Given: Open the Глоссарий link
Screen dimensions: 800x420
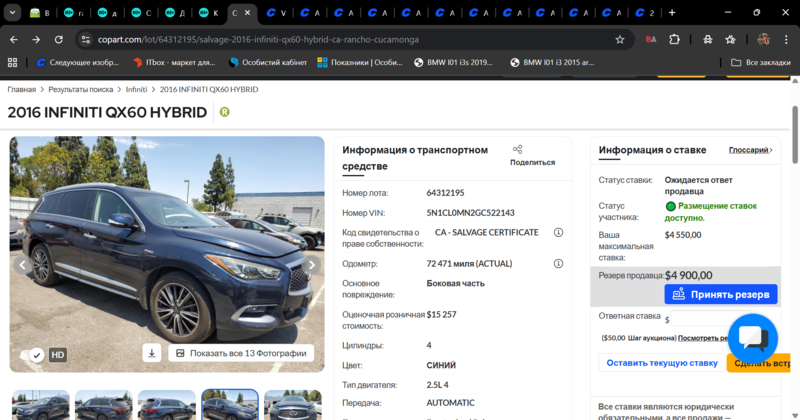Looking at the screenshot, I should [751, 150].
